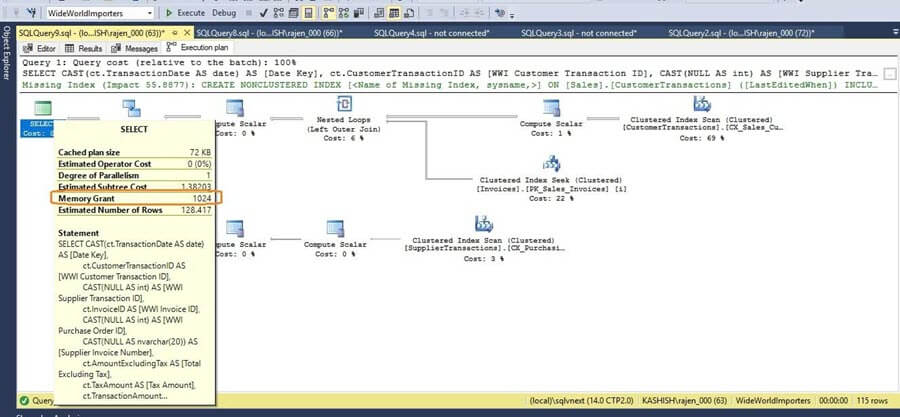Switch to the SQLQuery2.sql tab

coord(742,33)
